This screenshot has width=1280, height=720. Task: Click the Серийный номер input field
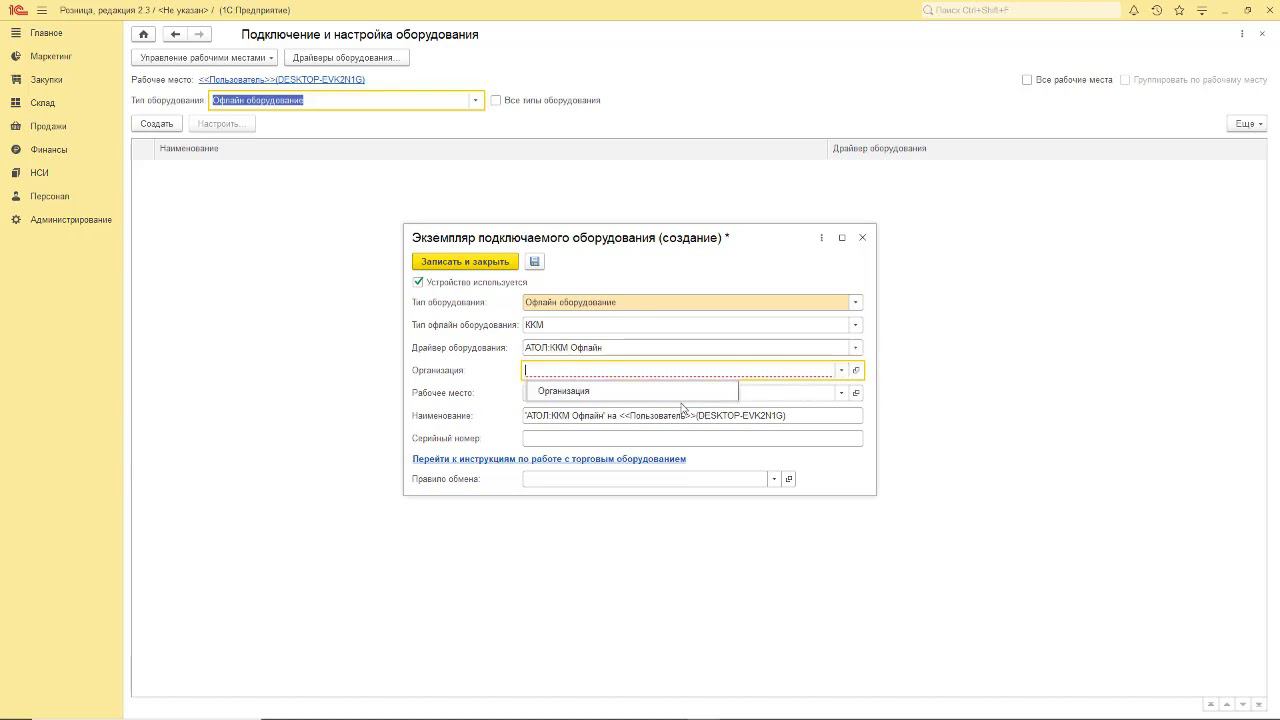(692, 438)
